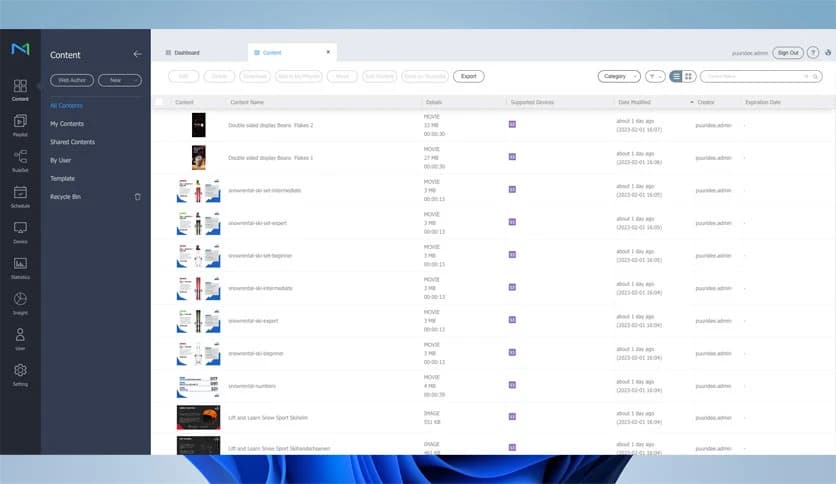Click the Dashboard tab grid icon
The height and width of the screenshot is (484, 836).
pyautogui.click(x=168, y=53)
